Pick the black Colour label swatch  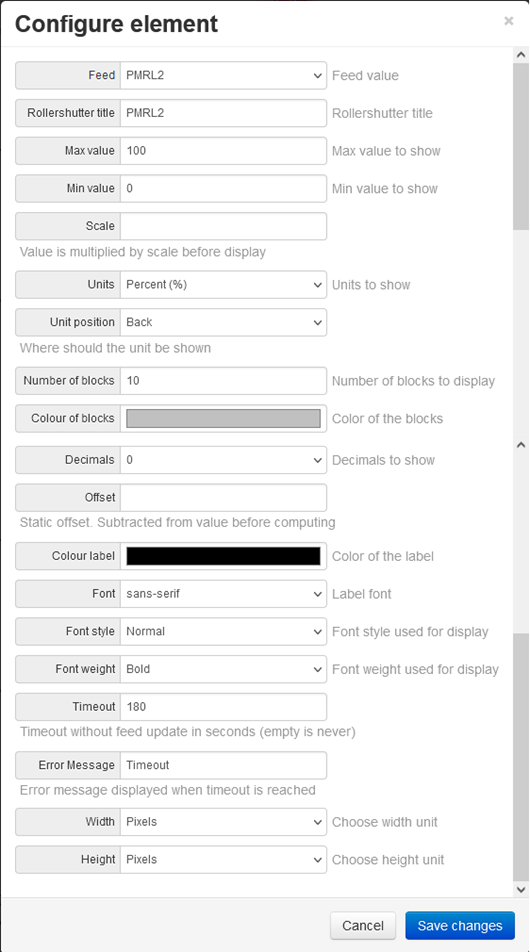[x=223, y=556]
